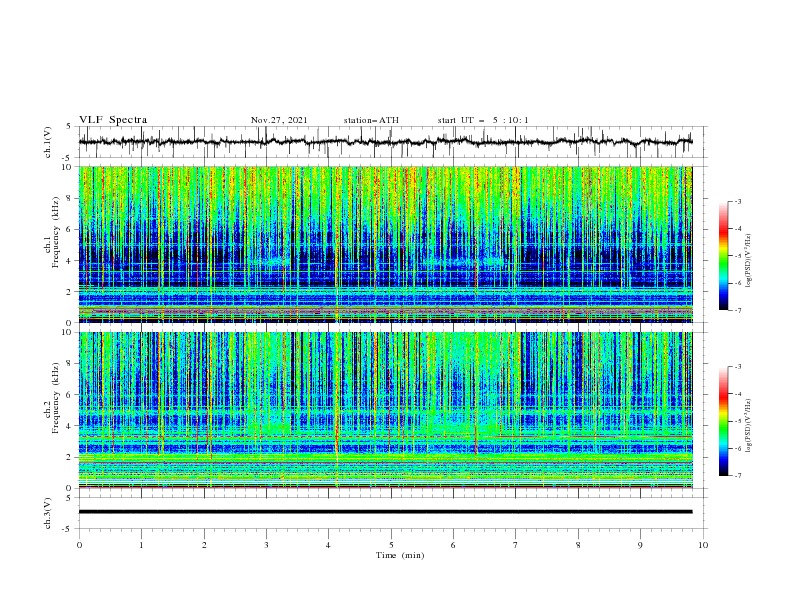Click time axis tick label "8"
This screenshot has height=612, width=792.
click(578, 545)
